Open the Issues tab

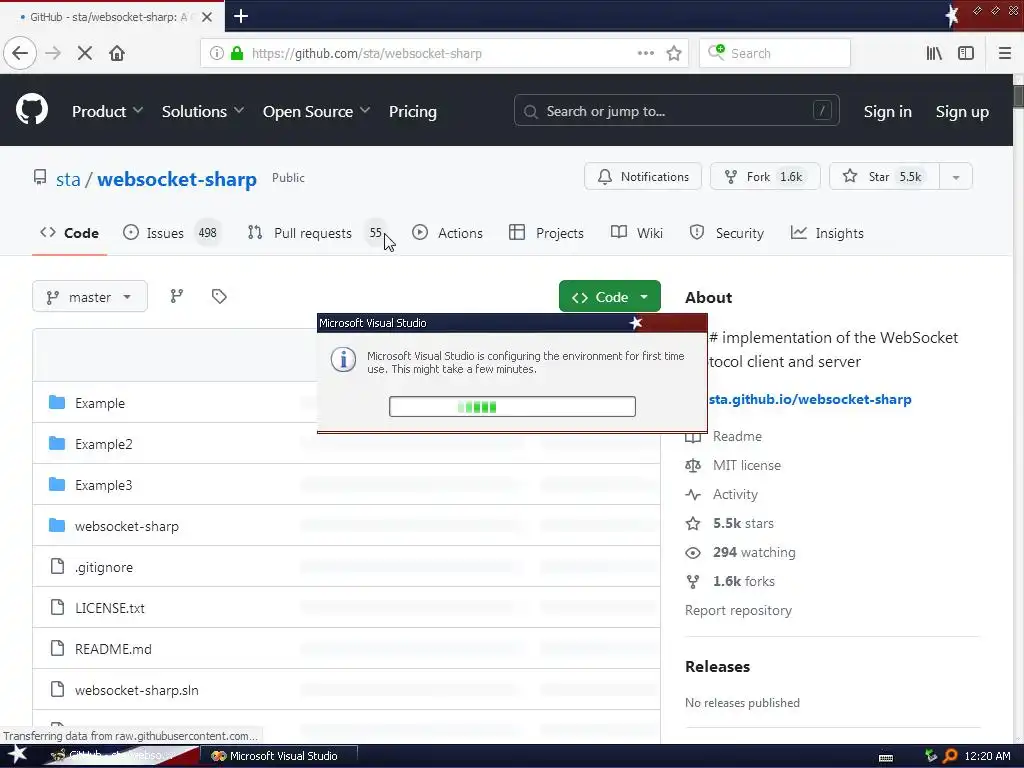click(172, 233)
